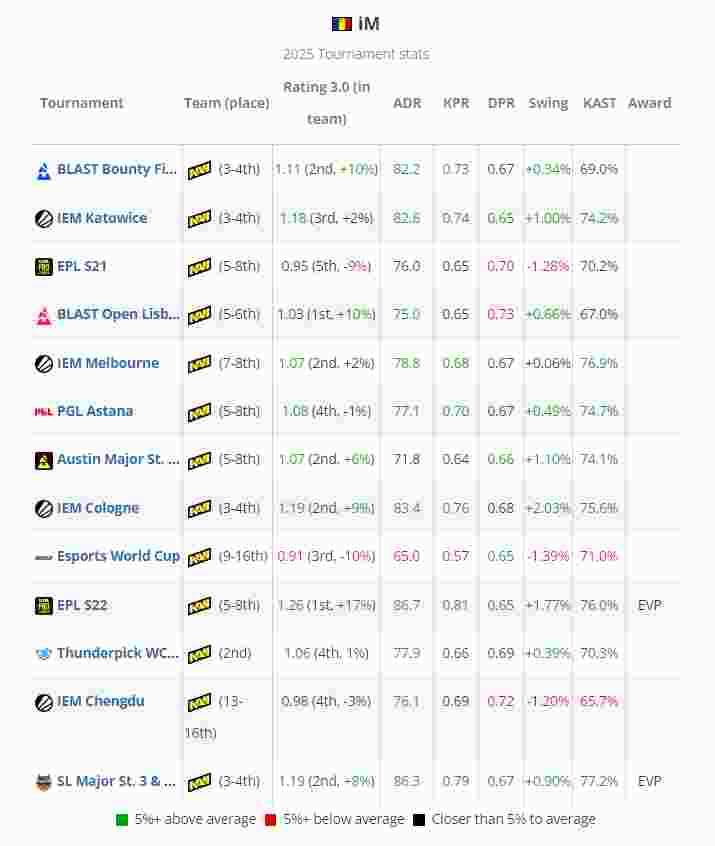This screenshot has width=715, height=846.
Task: Open the IEM Chengdu tournament link
Action: click(x=100, y=701)
